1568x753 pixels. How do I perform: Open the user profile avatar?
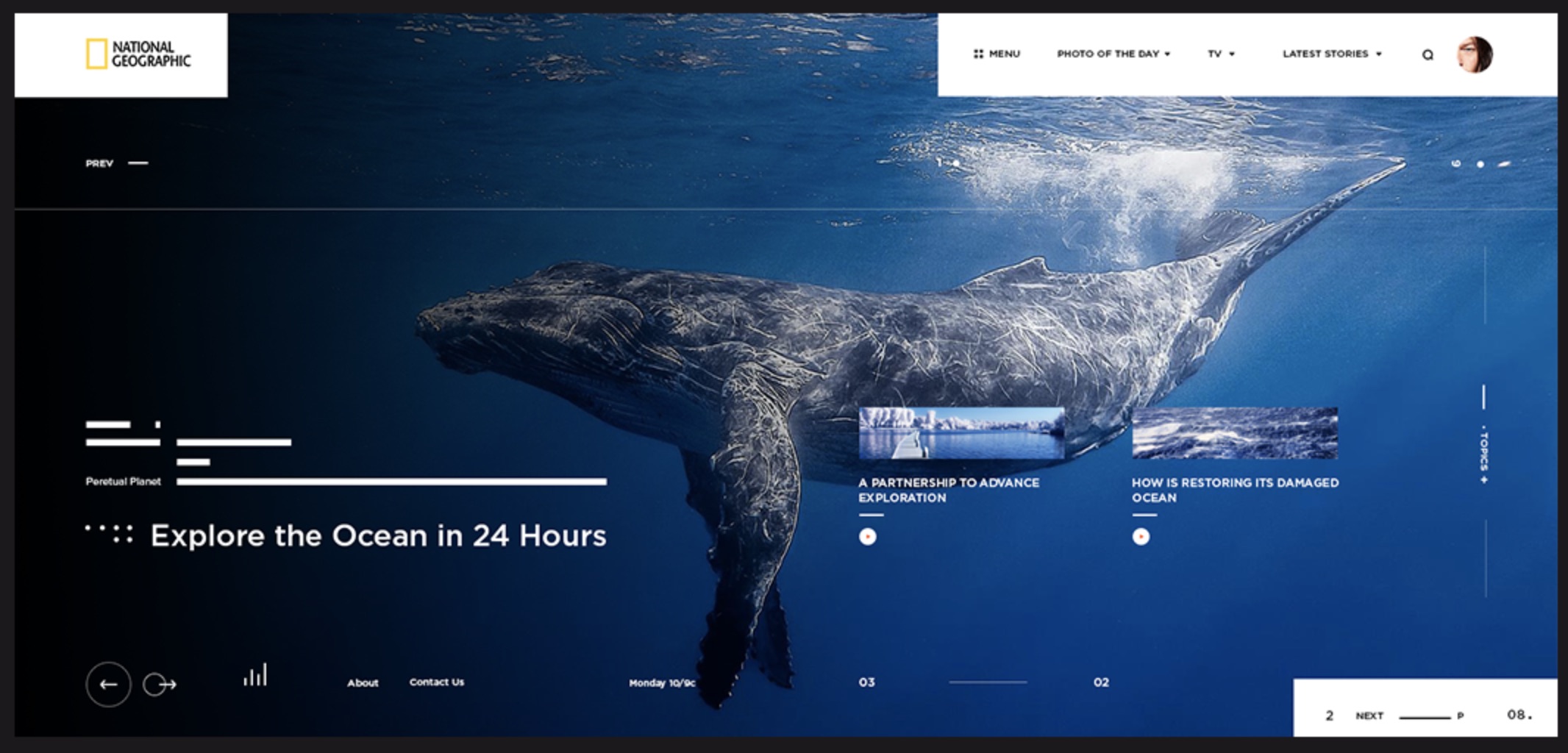click(1474, 54)
